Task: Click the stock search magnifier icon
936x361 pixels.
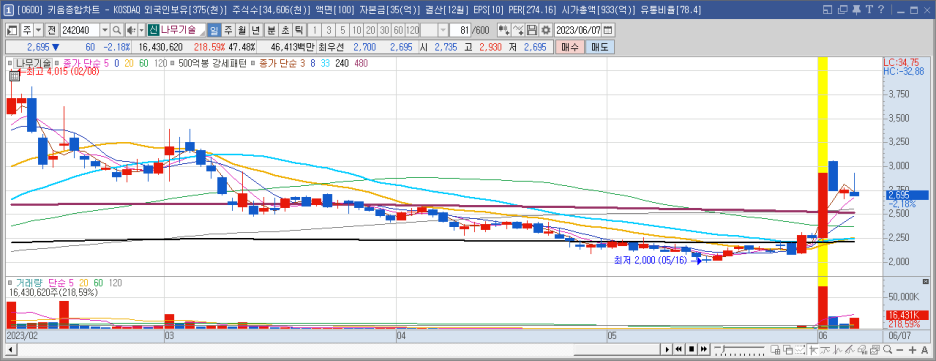Action: click(x=117, y=30)
